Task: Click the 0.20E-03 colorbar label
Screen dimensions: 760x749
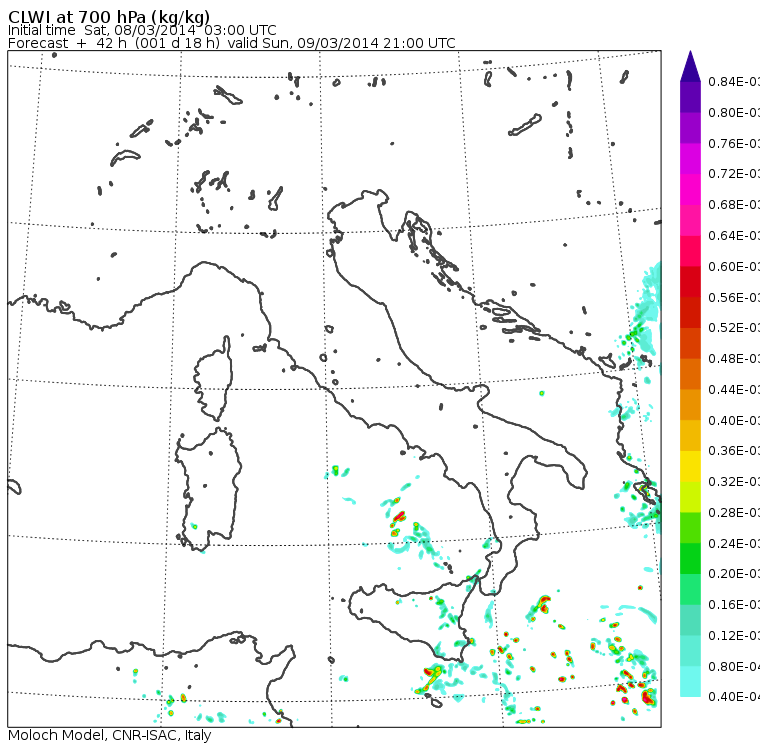Action: click(734, 574)
